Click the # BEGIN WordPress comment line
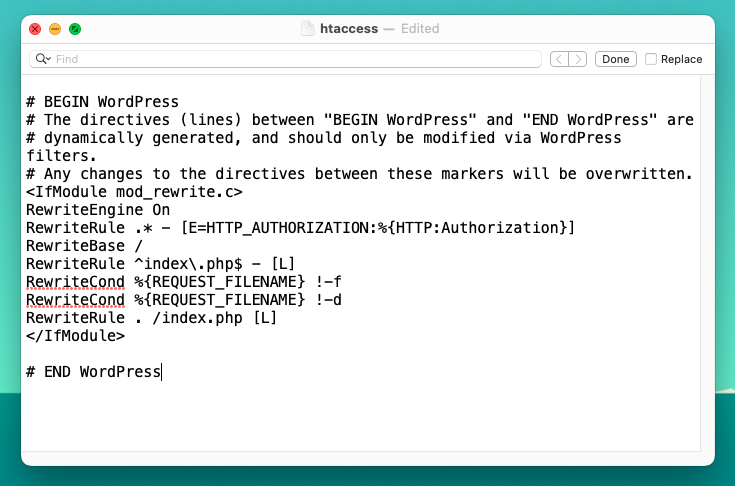Viewport: 735px width, 486px height. point(102,101)
